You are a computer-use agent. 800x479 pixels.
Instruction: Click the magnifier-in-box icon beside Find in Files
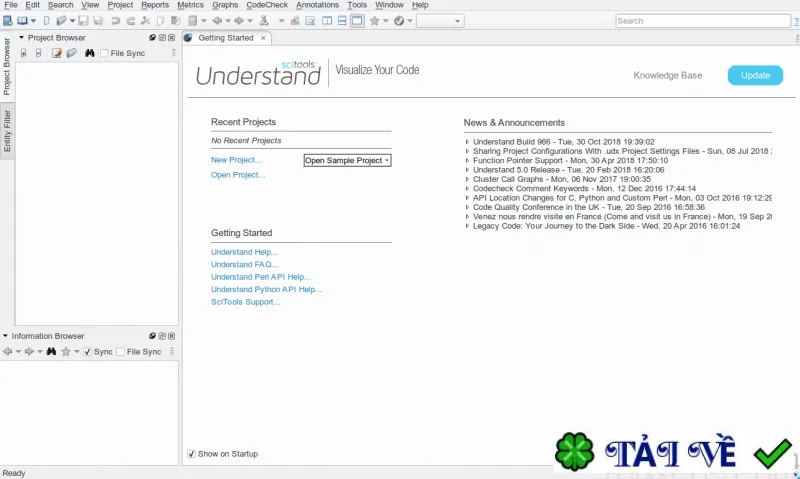coord(310,21)
